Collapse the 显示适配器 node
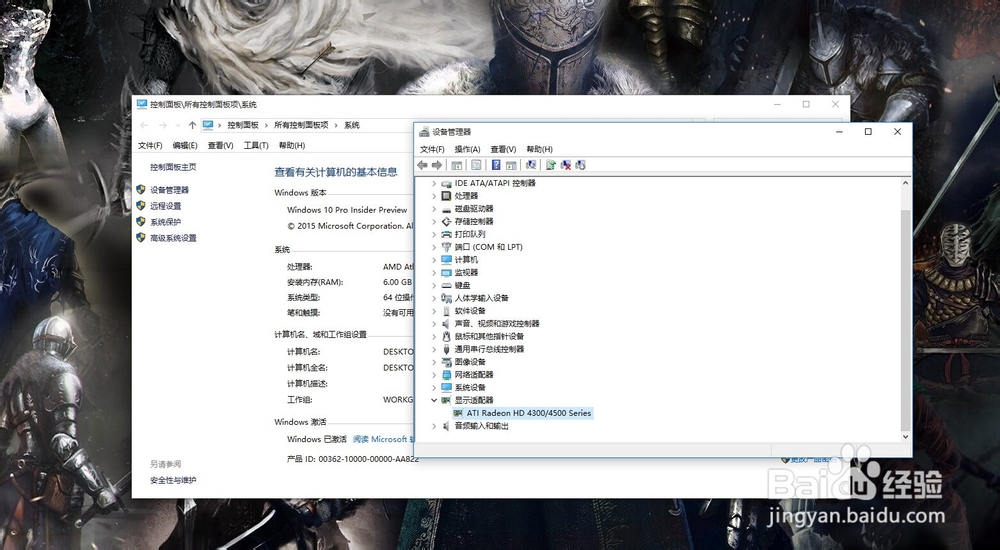This screenshot has width=1000, height=550. 434,400
